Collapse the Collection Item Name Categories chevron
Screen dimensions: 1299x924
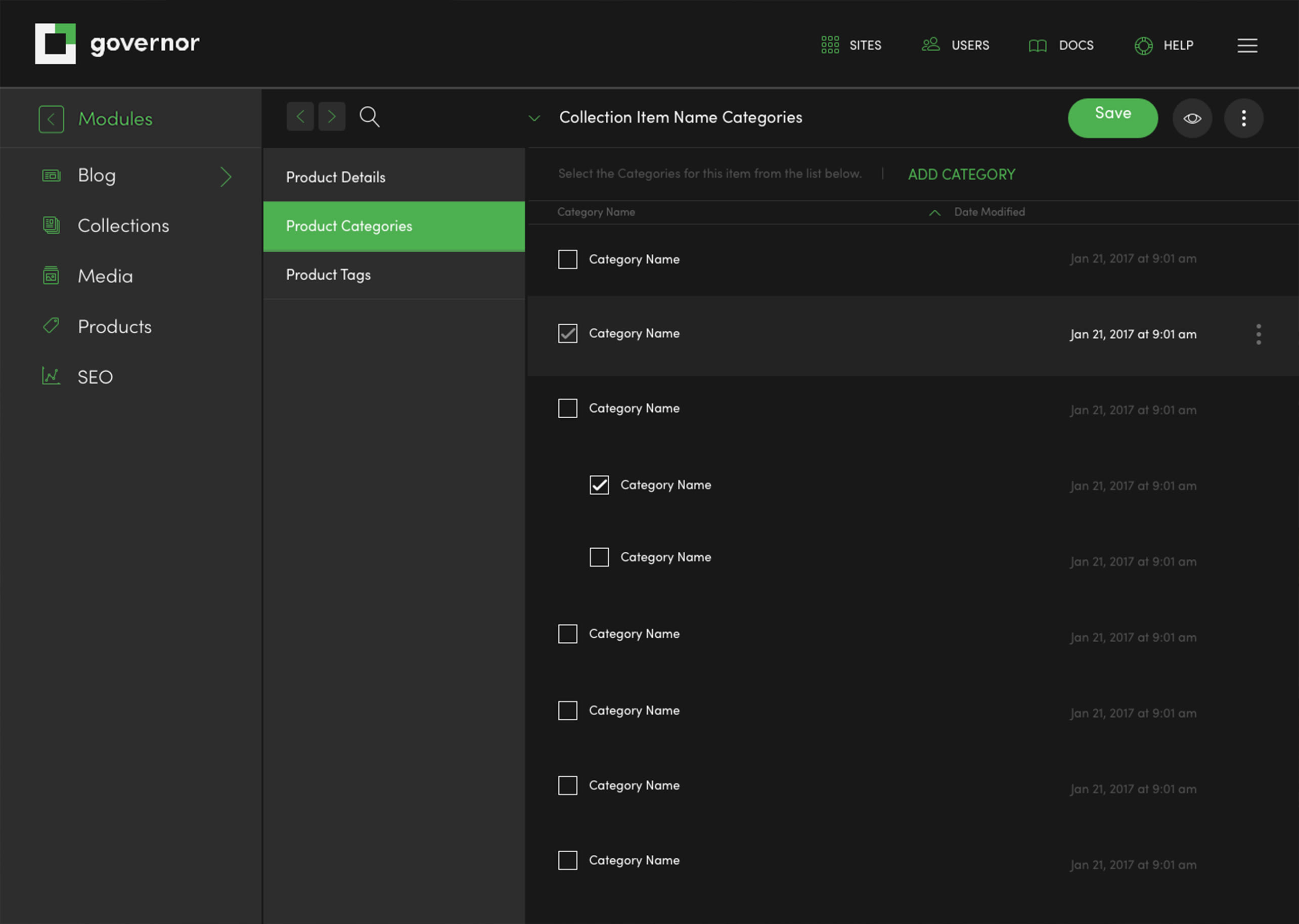coord(534,118)
